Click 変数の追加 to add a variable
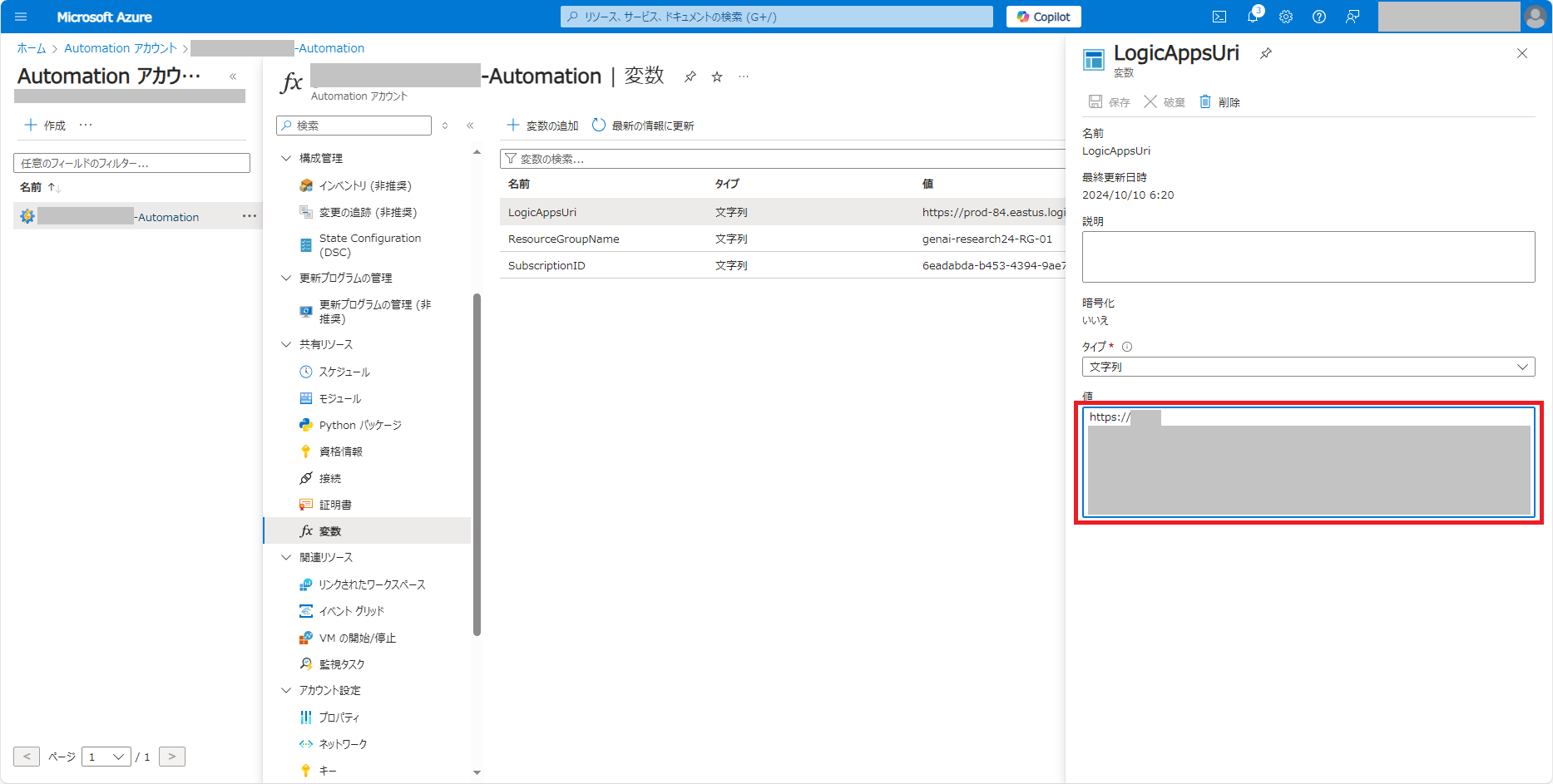 [x=545, y=125]
